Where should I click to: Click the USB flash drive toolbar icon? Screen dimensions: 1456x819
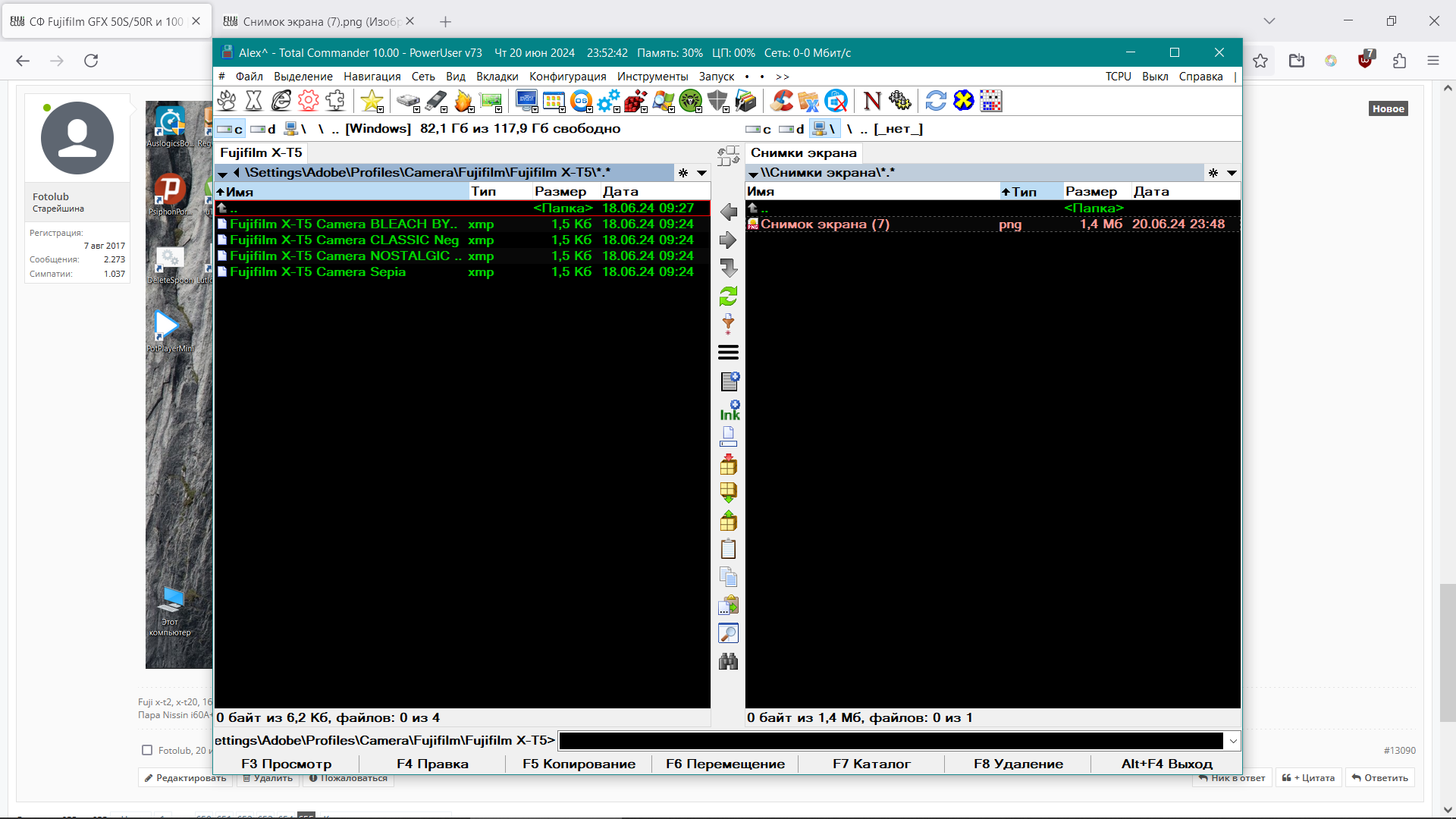pyautogui.click(x=436, y=101)
